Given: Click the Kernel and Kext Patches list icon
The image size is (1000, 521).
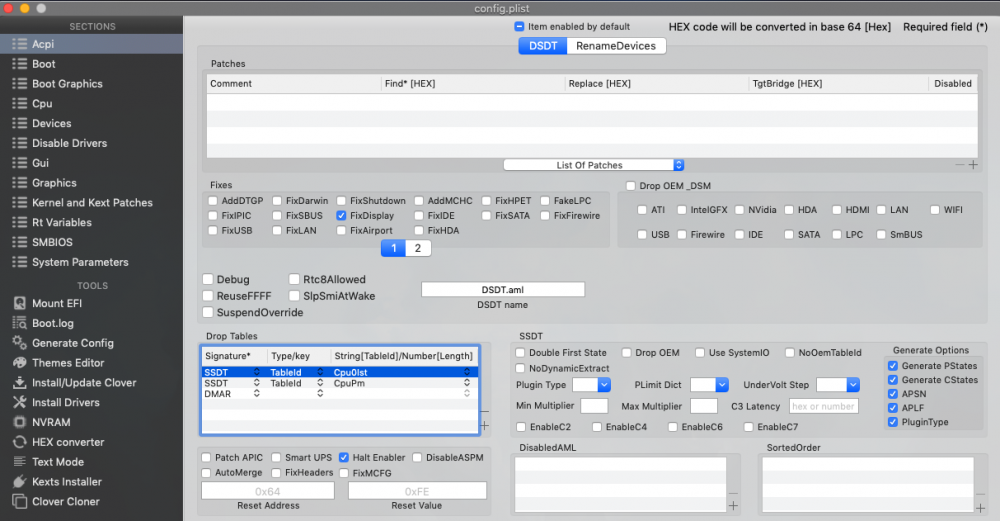Looking at the screenshot, I should click(x=20, y=202).
